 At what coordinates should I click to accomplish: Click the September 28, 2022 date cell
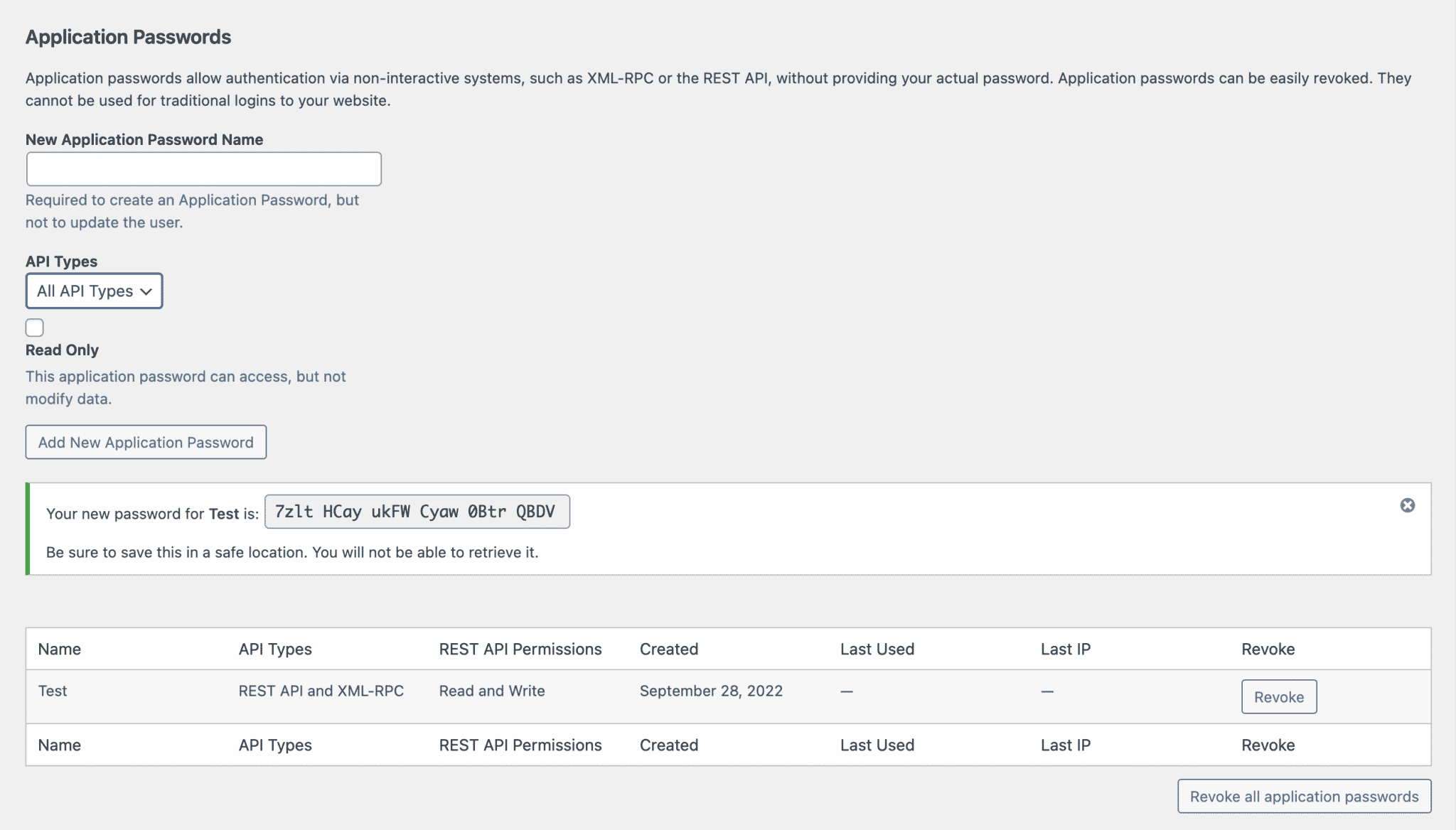click(711, 691)
